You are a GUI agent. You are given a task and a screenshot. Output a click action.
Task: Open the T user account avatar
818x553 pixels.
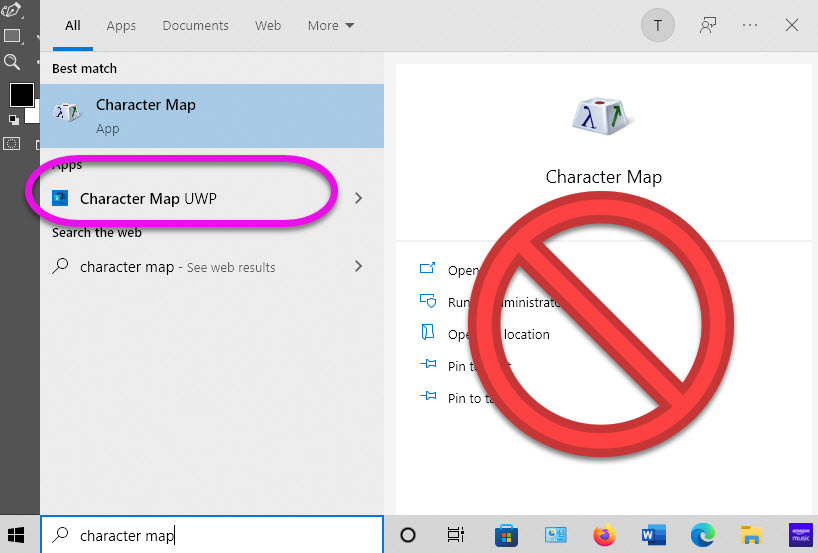coord(657,25)
